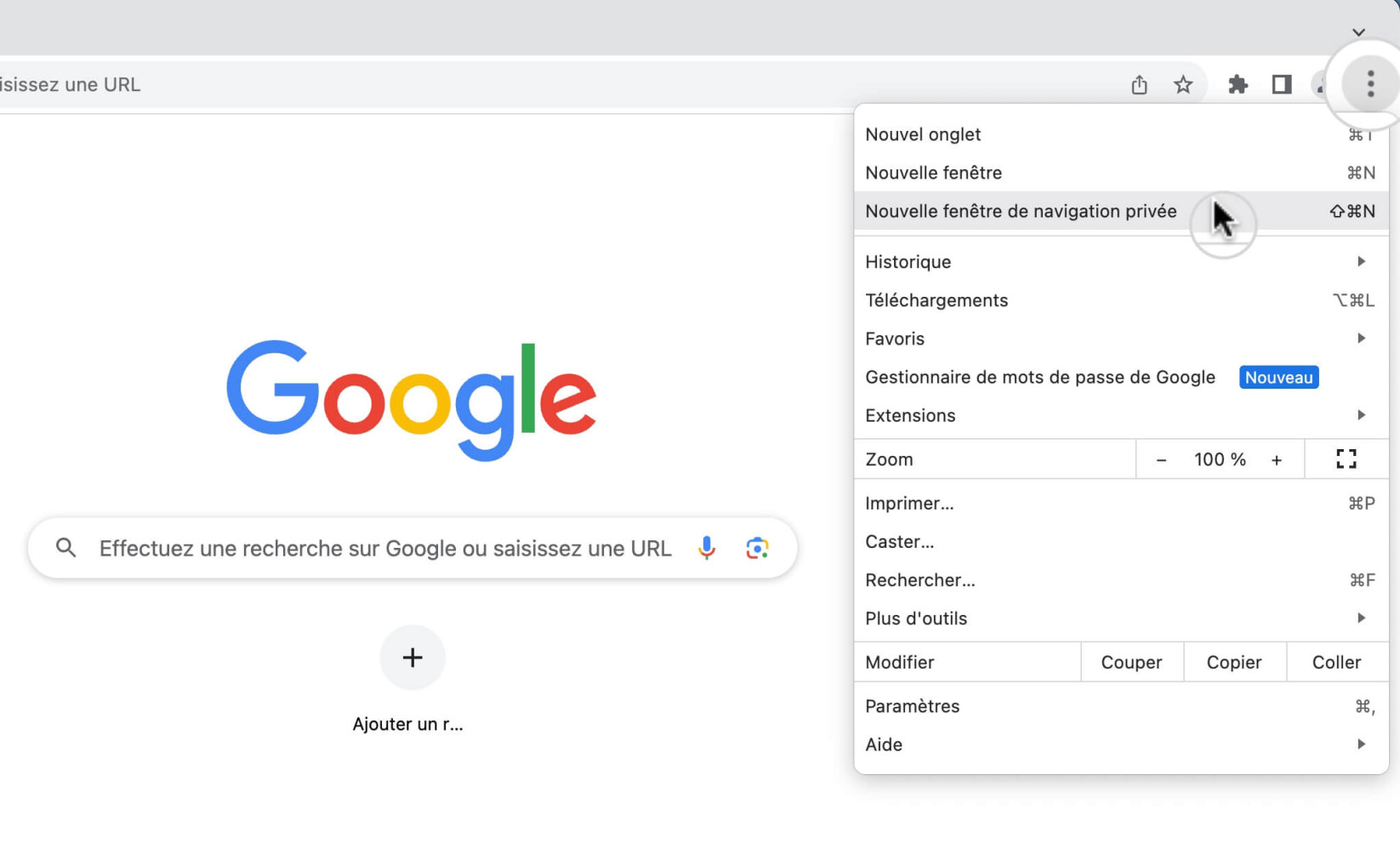1400x866 pixels.
Task: Expand the Historique submenu arrow
Action: pyautogui.click(x=1362, y=262)
